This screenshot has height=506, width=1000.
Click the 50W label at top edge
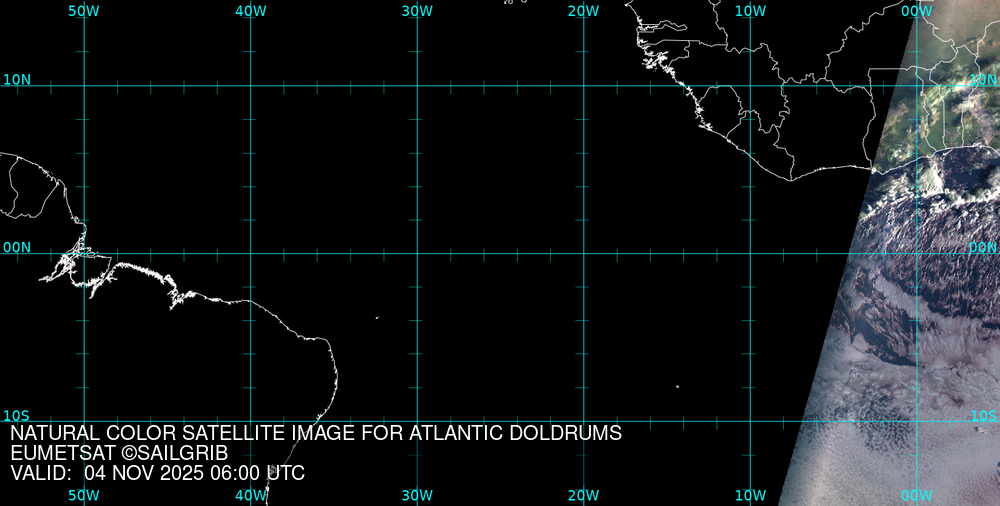pyautogui.click(x=84, y=10)
